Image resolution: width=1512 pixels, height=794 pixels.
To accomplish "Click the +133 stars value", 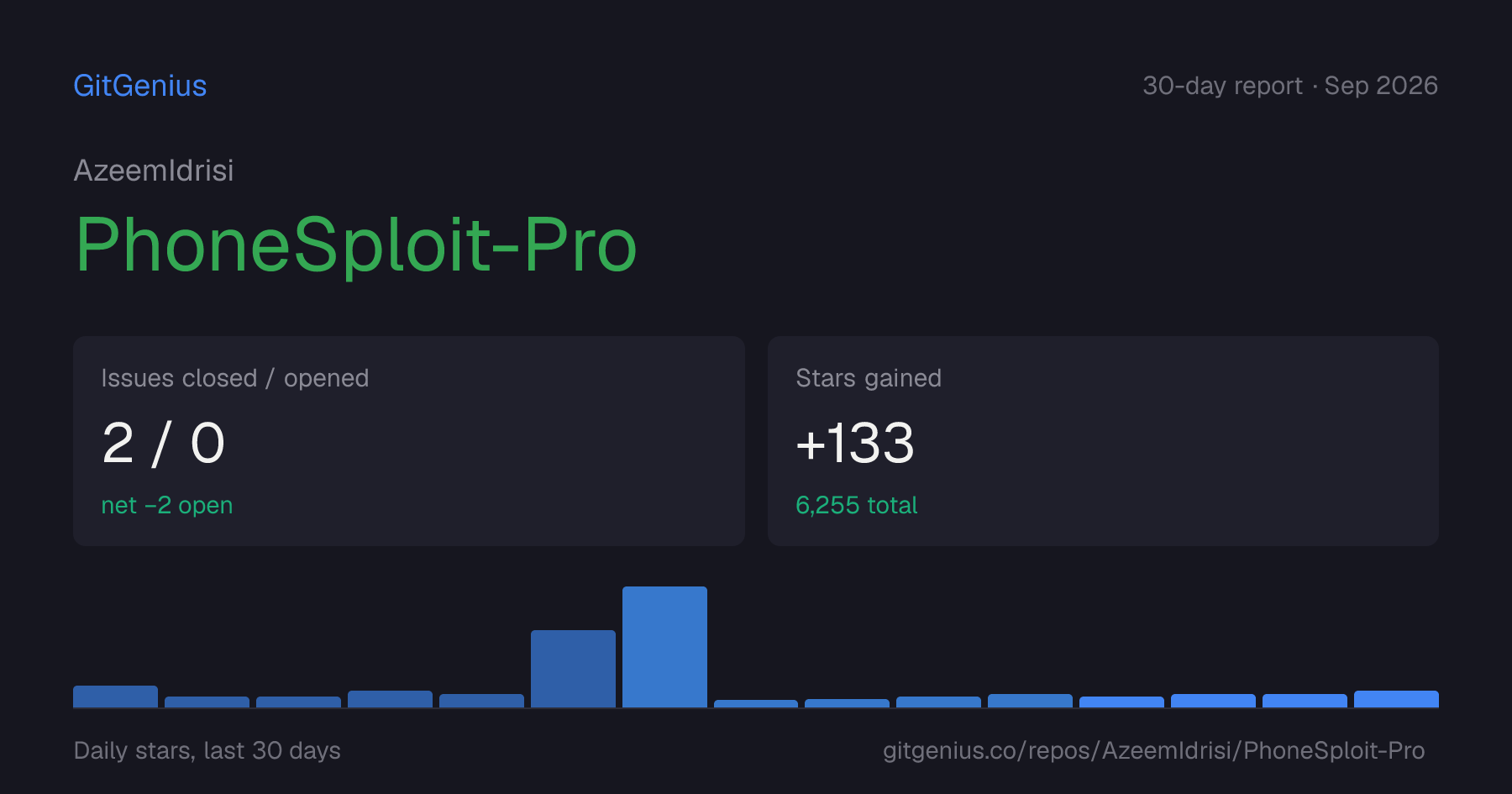I will coord(855,443).
